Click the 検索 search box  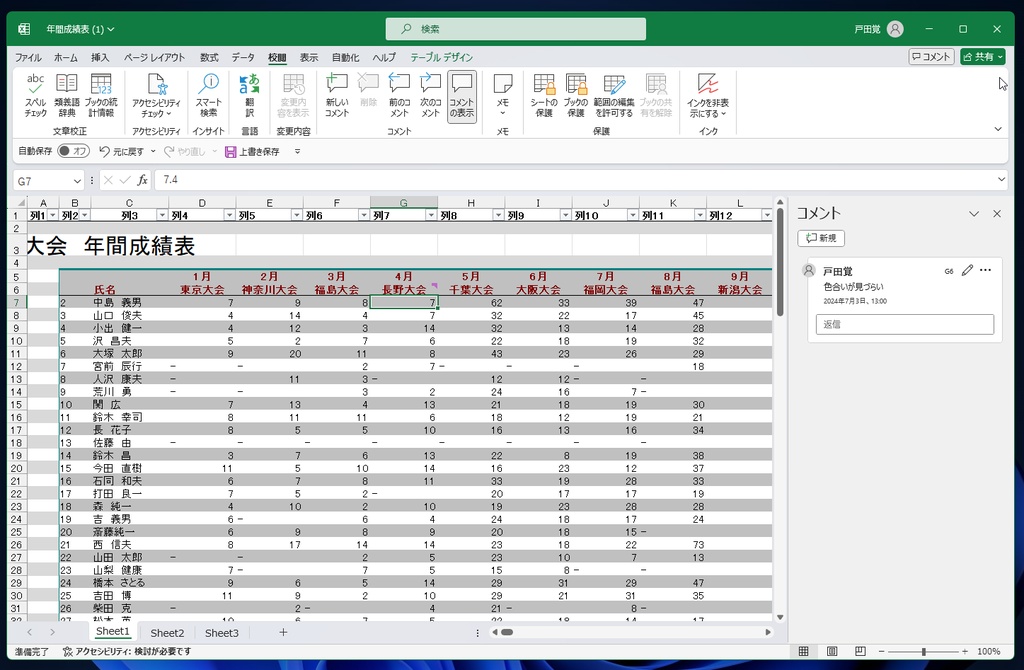[515, 29]
